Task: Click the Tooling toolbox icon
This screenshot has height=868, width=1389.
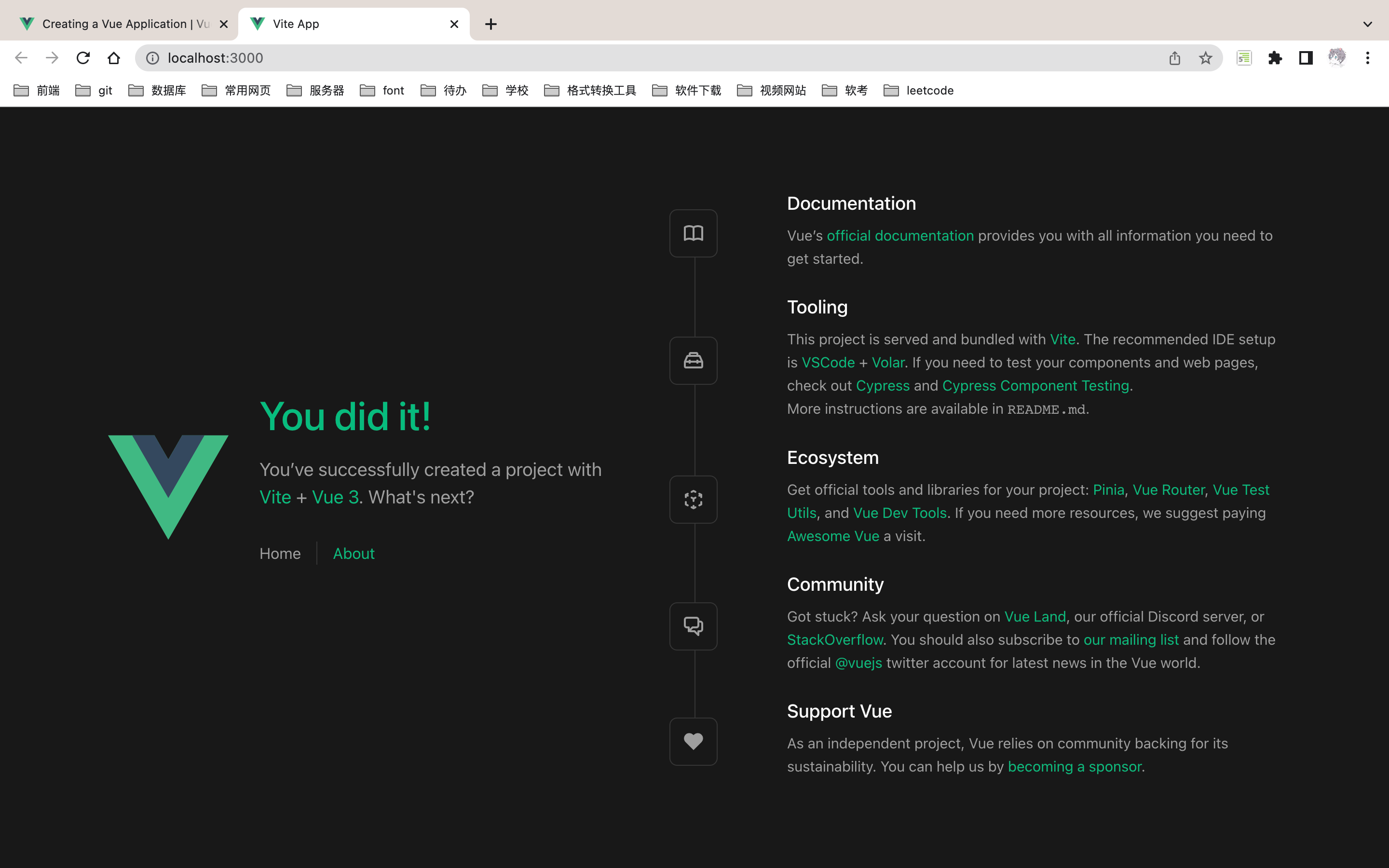Action: pyautogui.click(x=694, y=361)
